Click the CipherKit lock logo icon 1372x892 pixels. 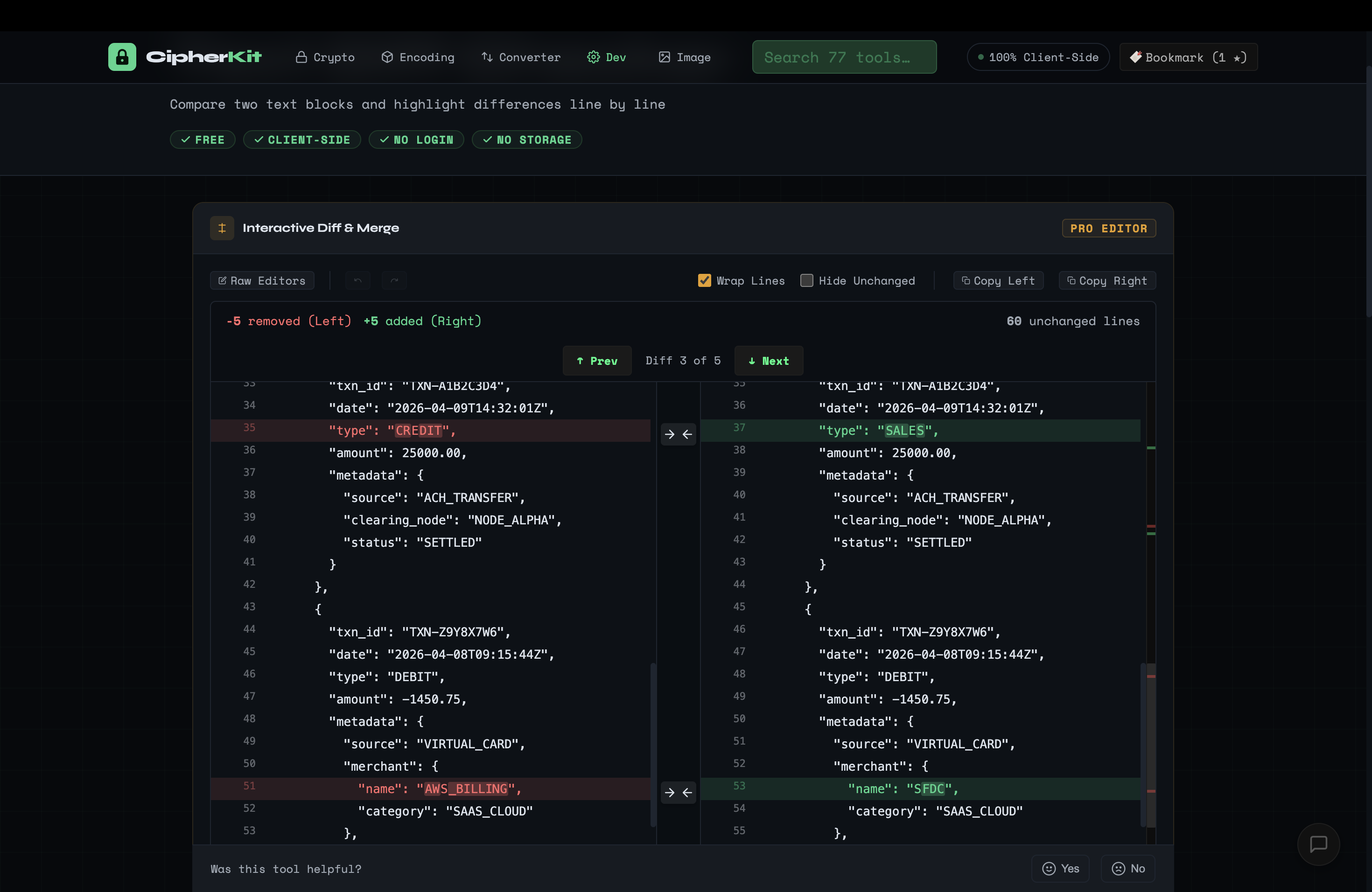point(122,57)
